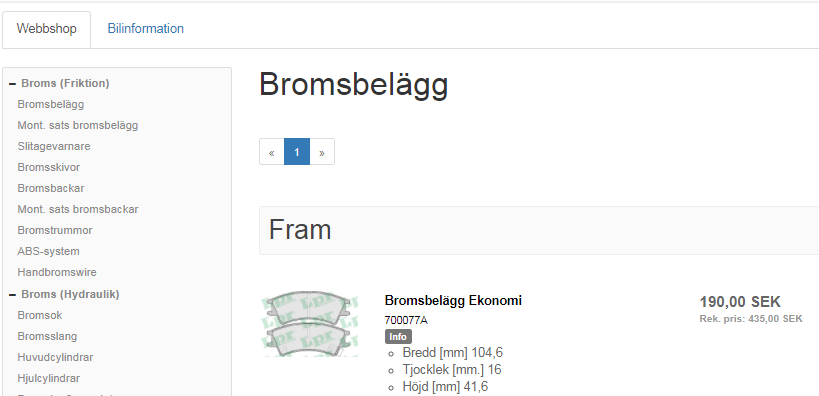The image size is (819, 396).
Task: Select ABS-system in the sidebar
Action: click(49, 251)
